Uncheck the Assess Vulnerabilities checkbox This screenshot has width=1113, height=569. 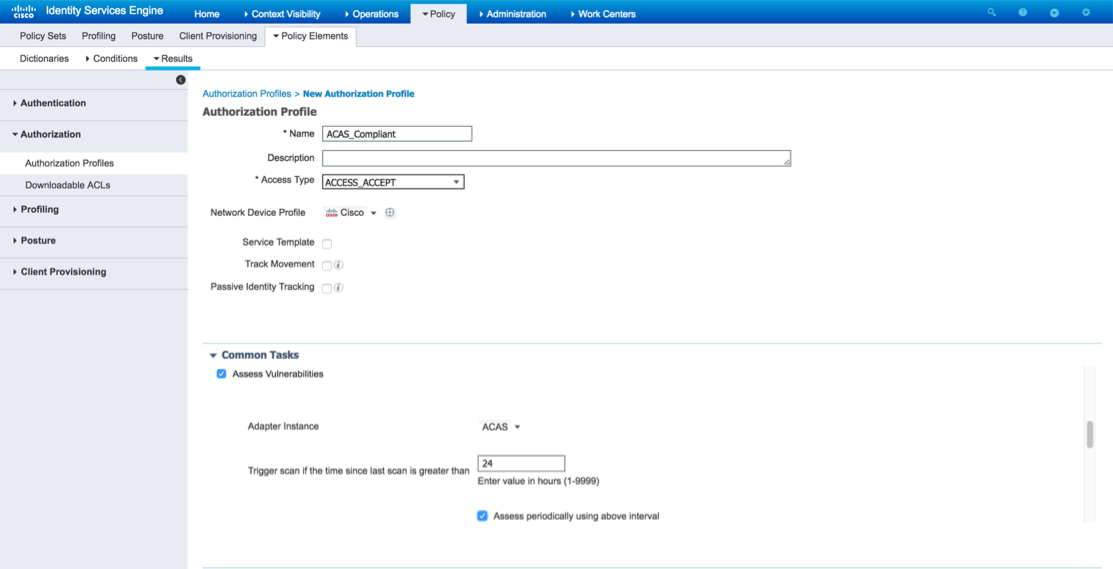point(221,374)
